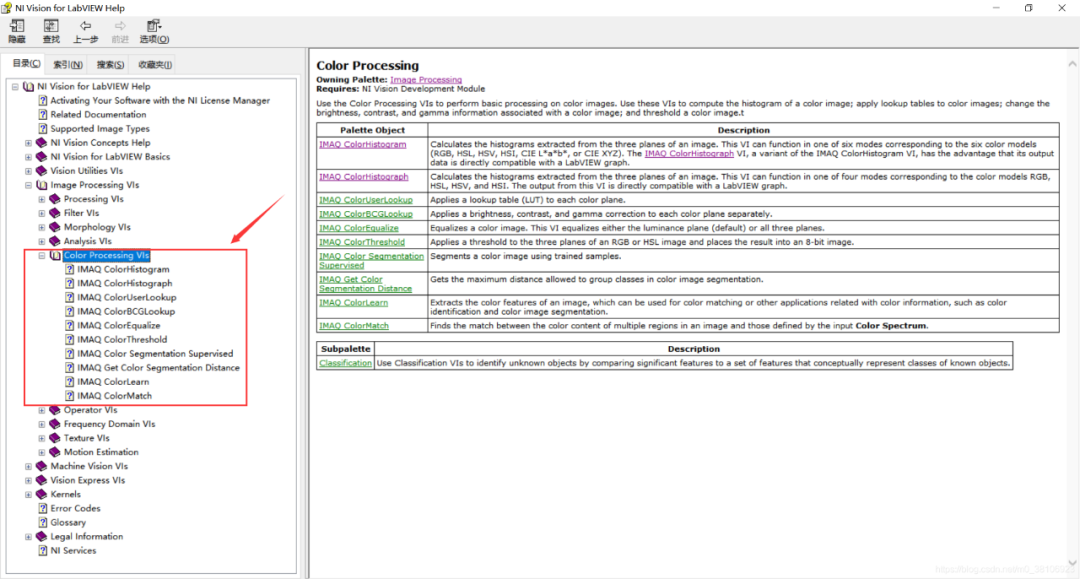Click the book icon beside Kernels

pos(41,494)
